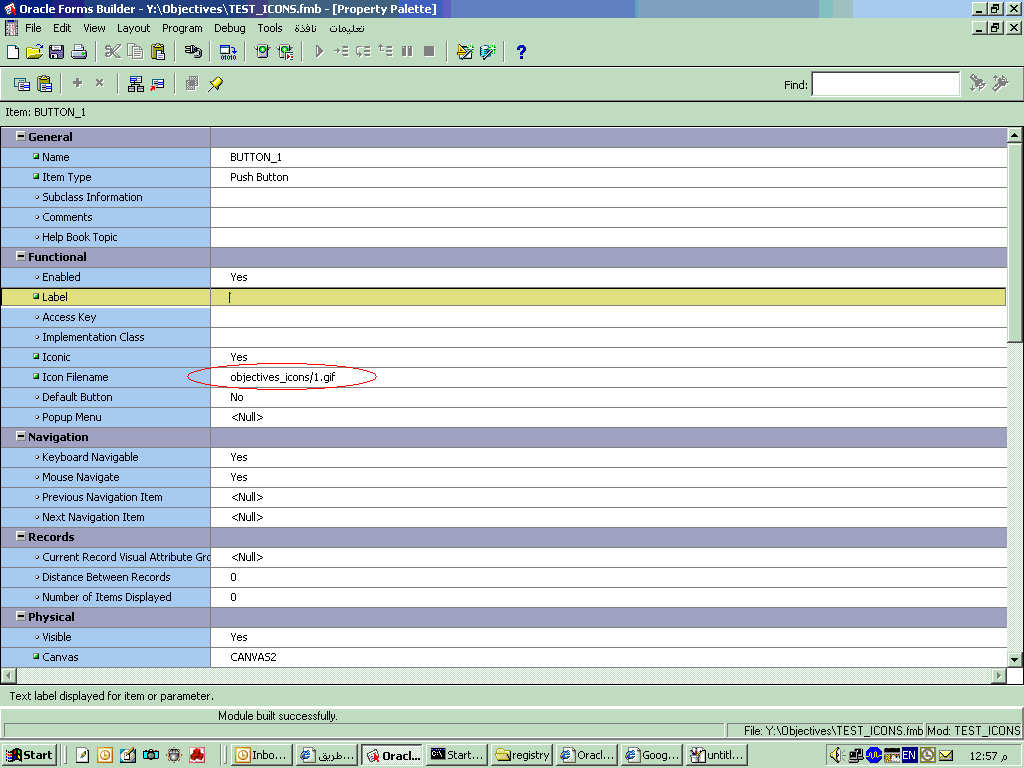Click the Compile Module icon
The height and width of the screenshot is (768, 1024).
pos(228,51)
